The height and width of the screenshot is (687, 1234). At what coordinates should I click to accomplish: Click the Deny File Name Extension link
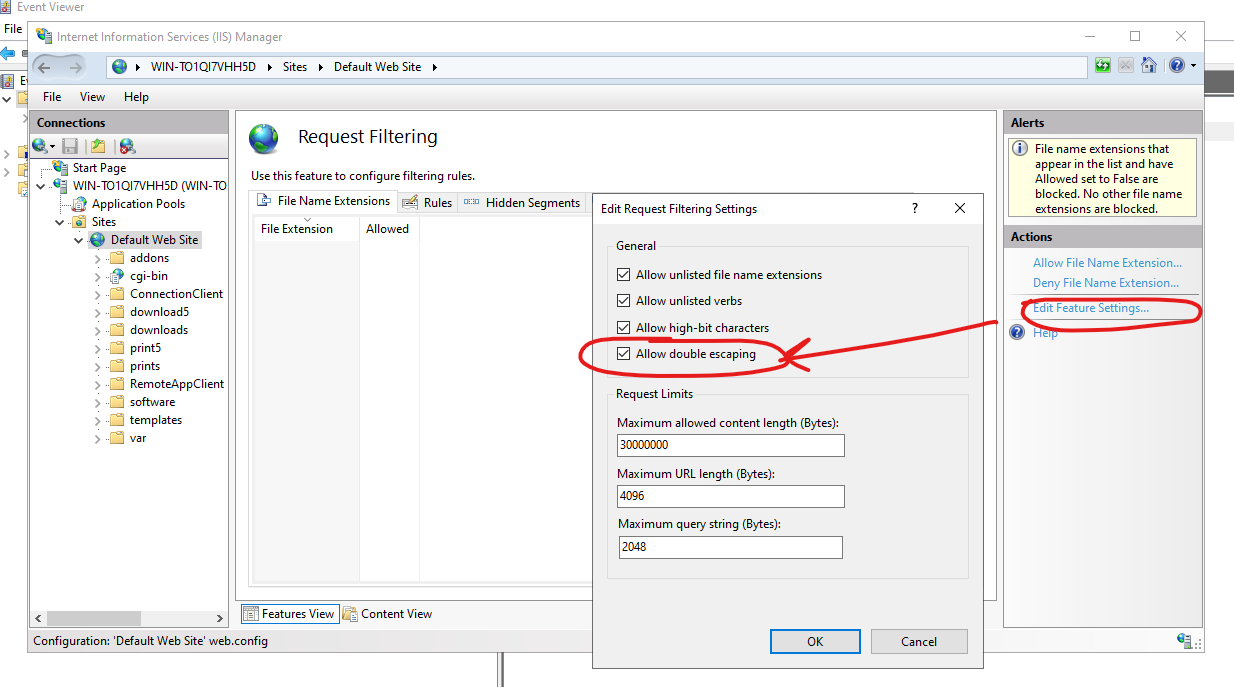tap(1106, 283)
